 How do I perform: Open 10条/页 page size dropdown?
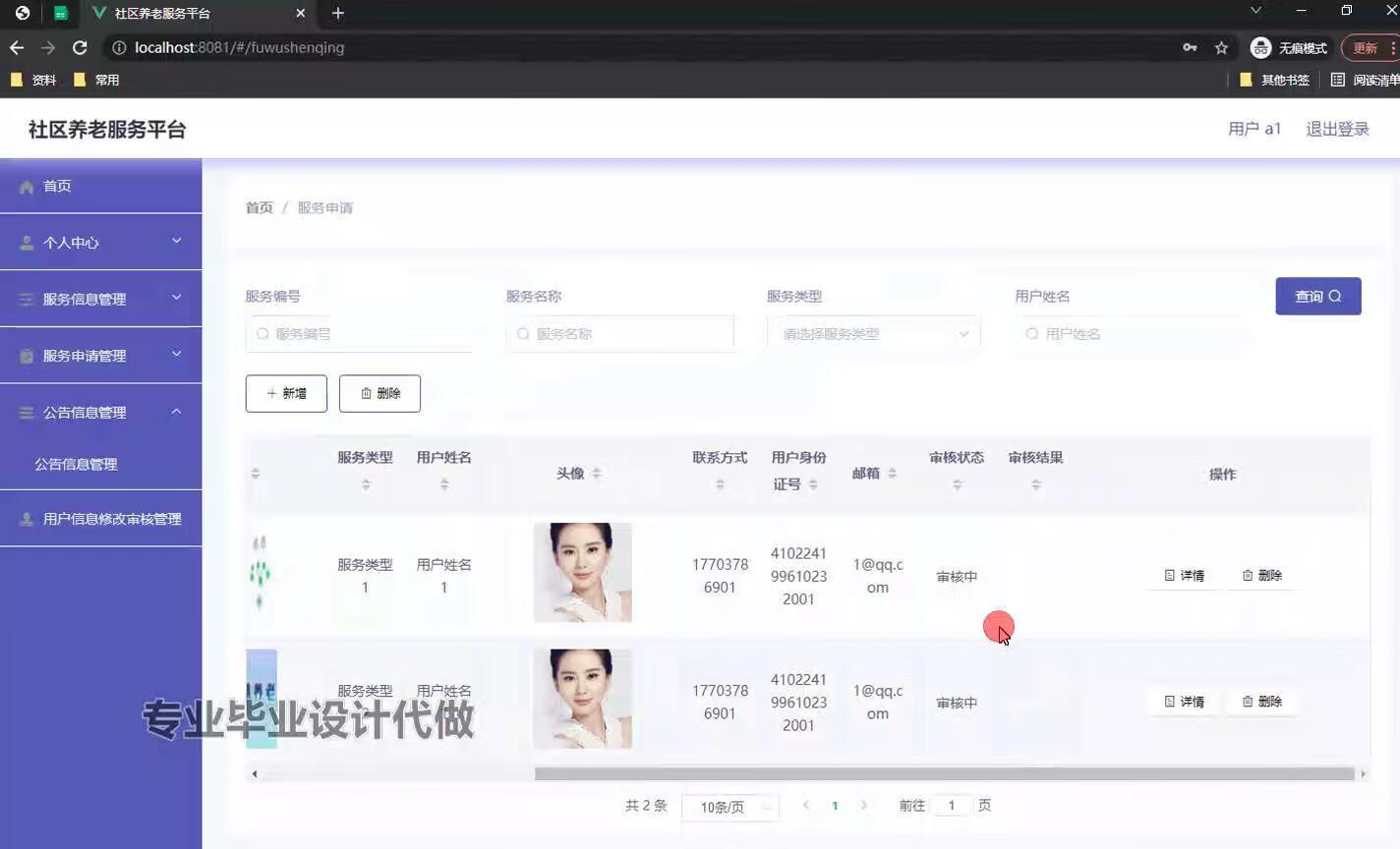[730, 807]
